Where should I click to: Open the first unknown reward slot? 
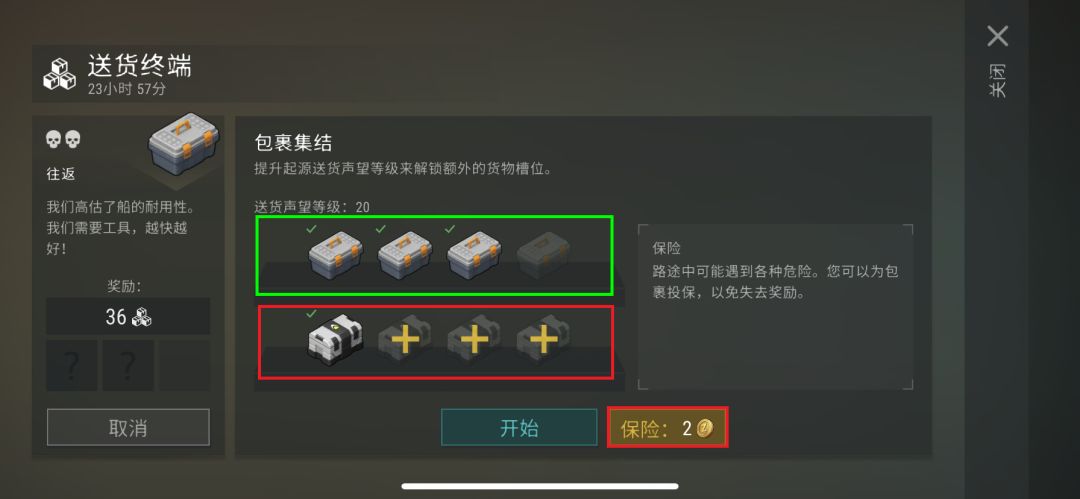pos(72,366)
